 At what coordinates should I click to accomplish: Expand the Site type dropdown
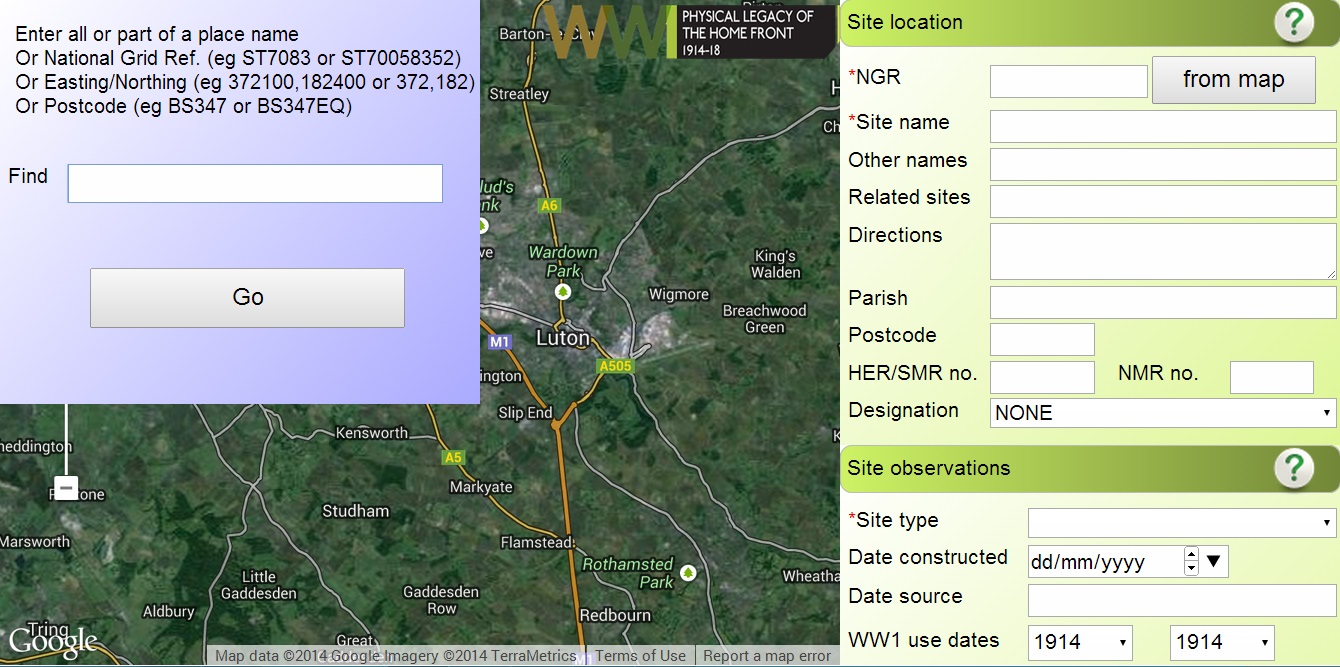1182,522
